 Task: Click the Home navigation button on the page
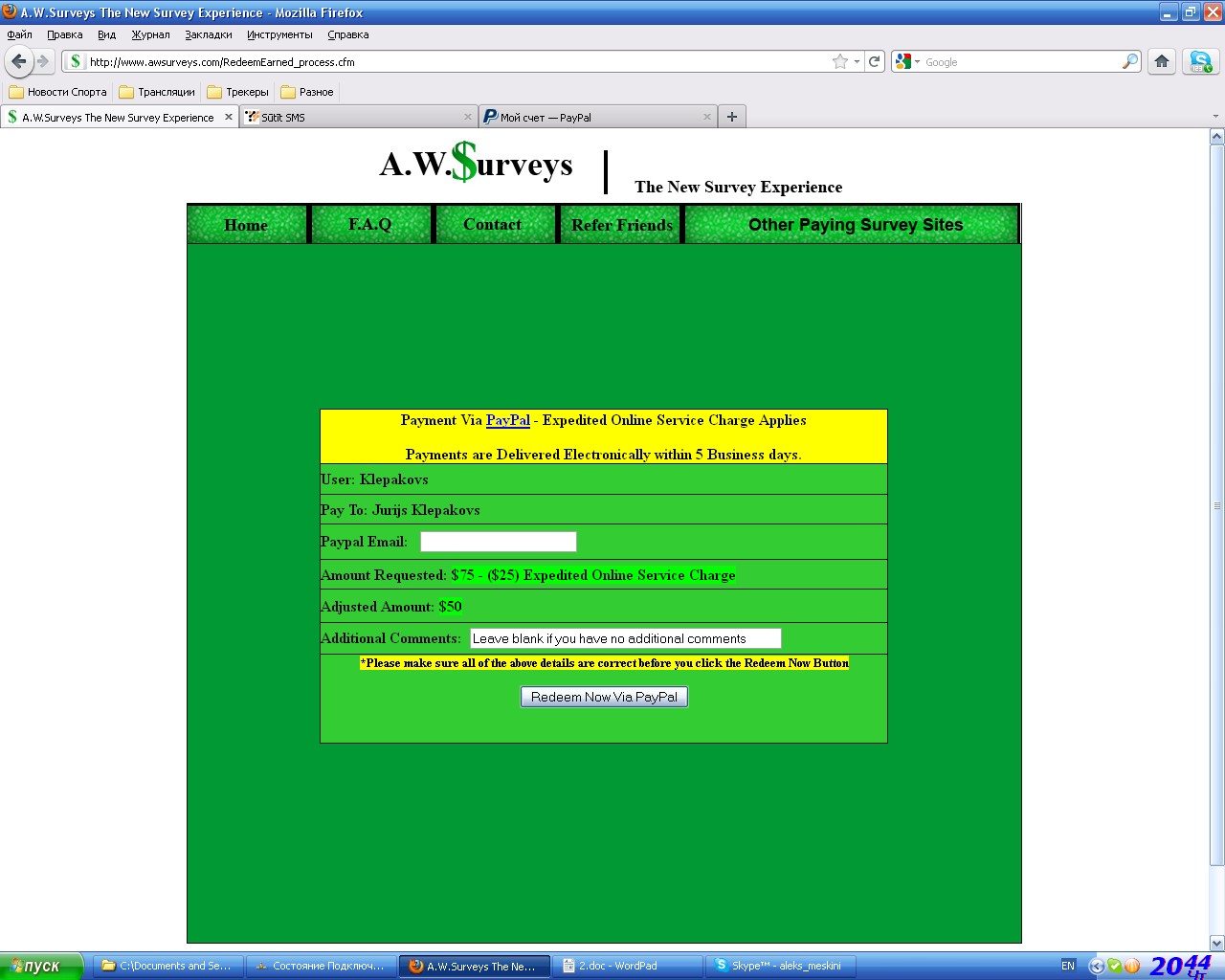coord(246,225)
